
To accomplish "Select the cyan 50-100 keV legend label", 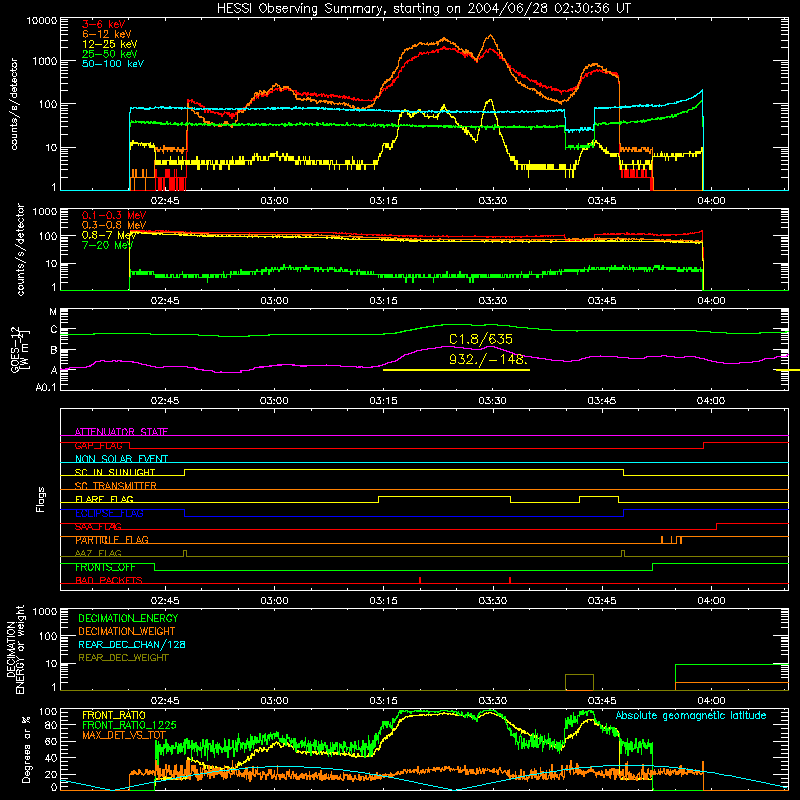I will pyautogui.click(x=113, y=64).
